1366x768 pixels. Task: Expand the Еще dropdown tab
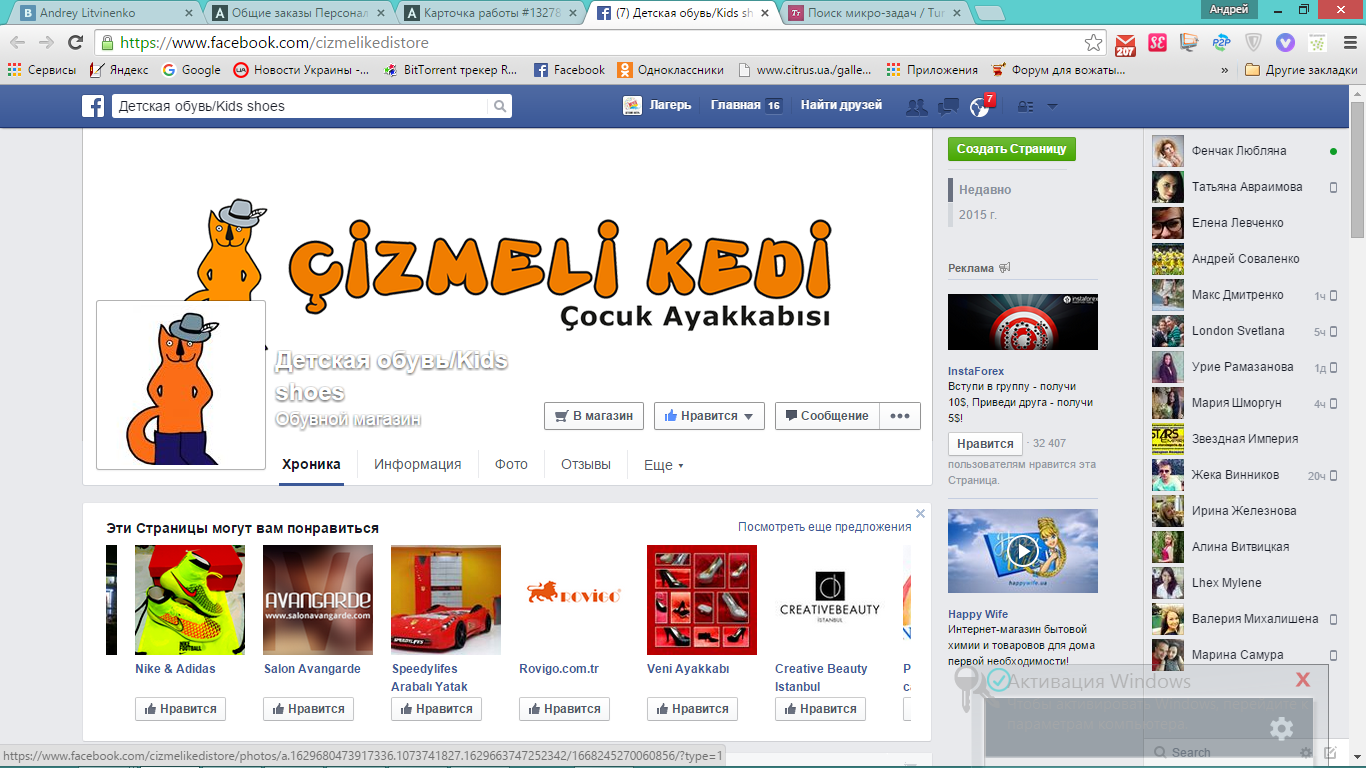663,465
